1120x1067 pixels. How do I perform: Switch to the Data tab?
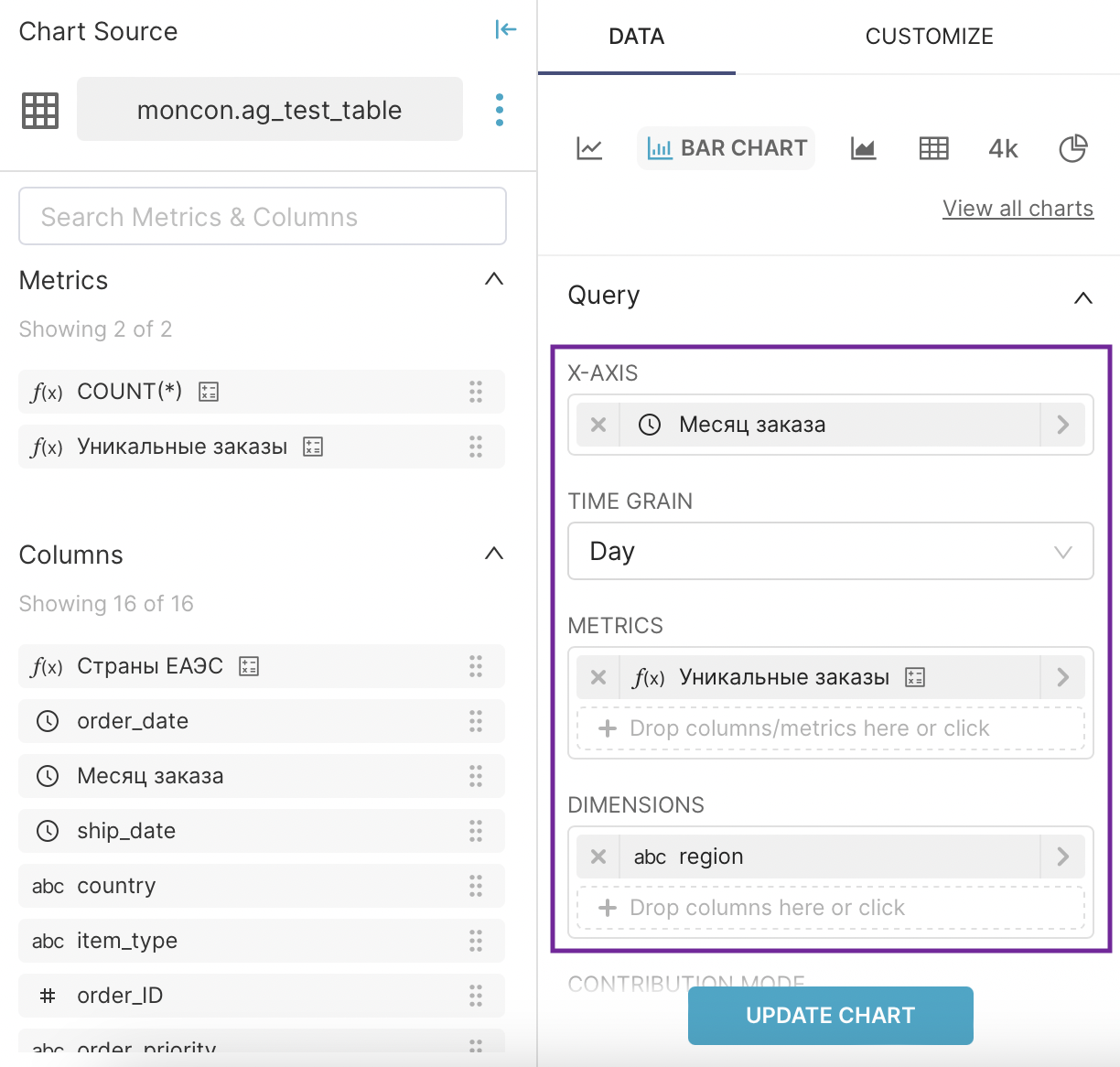637,37
